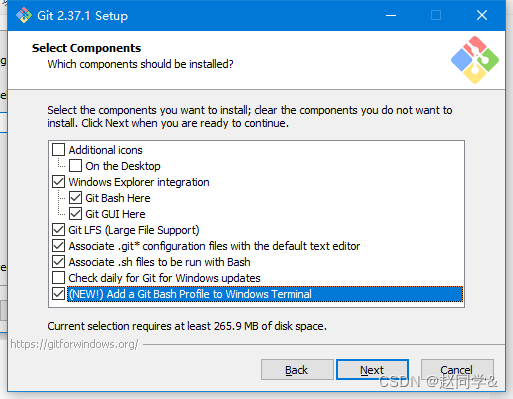This screenshot has height=399, width=513.
Task: Enable Check daily for Git updates
Action: (x=59, y=277)
